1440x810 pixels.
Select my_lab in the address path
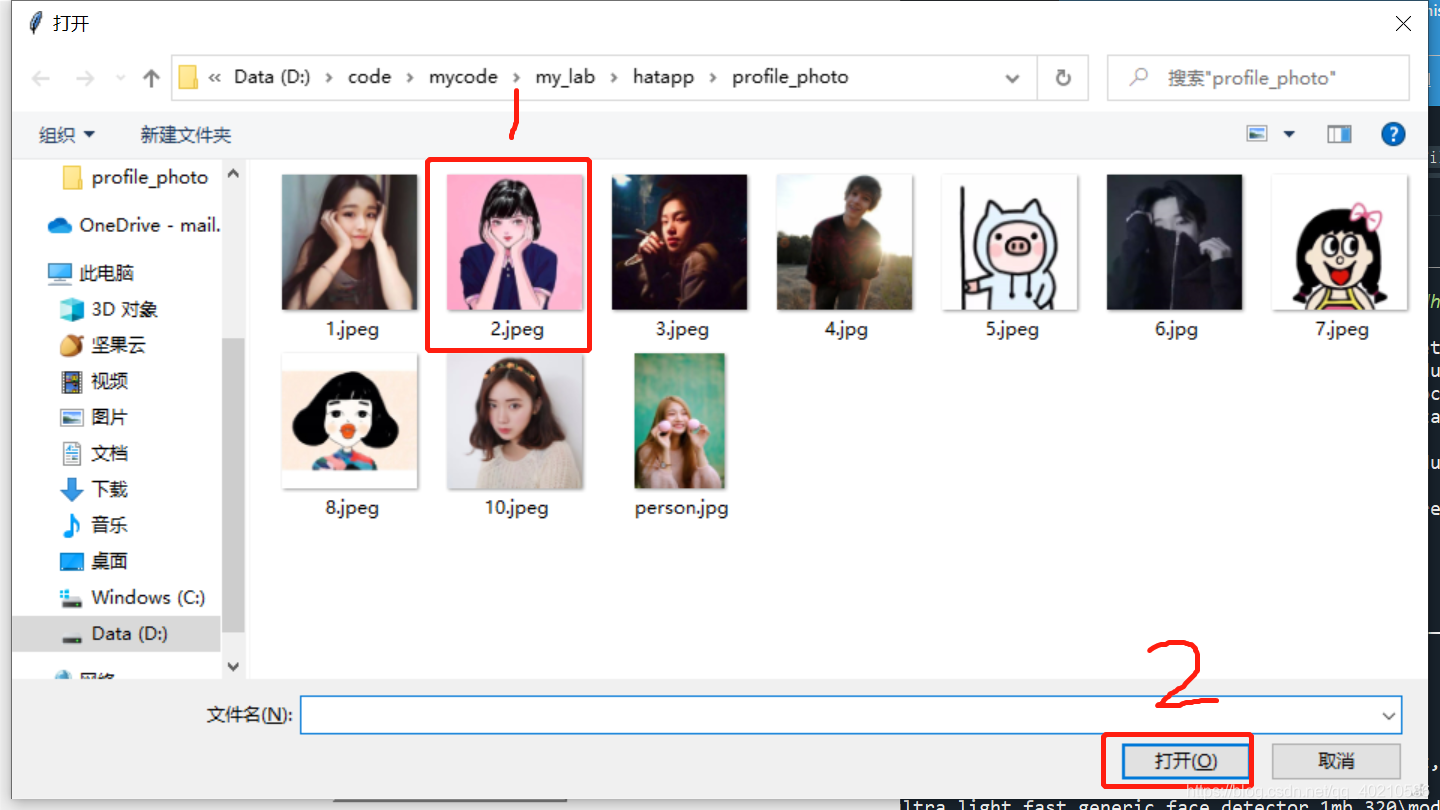coord(565,77)
